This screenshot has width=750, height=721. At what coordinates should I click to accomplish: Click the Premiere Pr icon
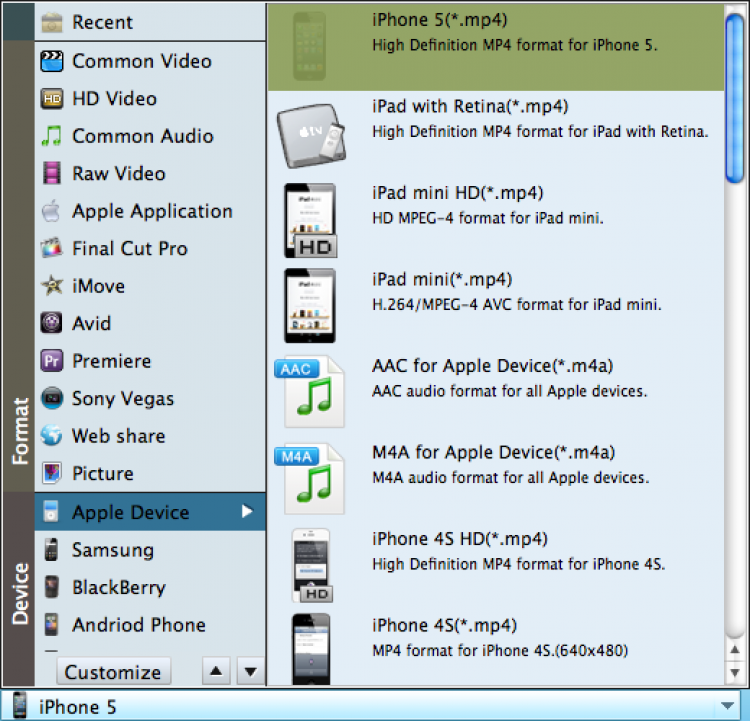[52, 361]
